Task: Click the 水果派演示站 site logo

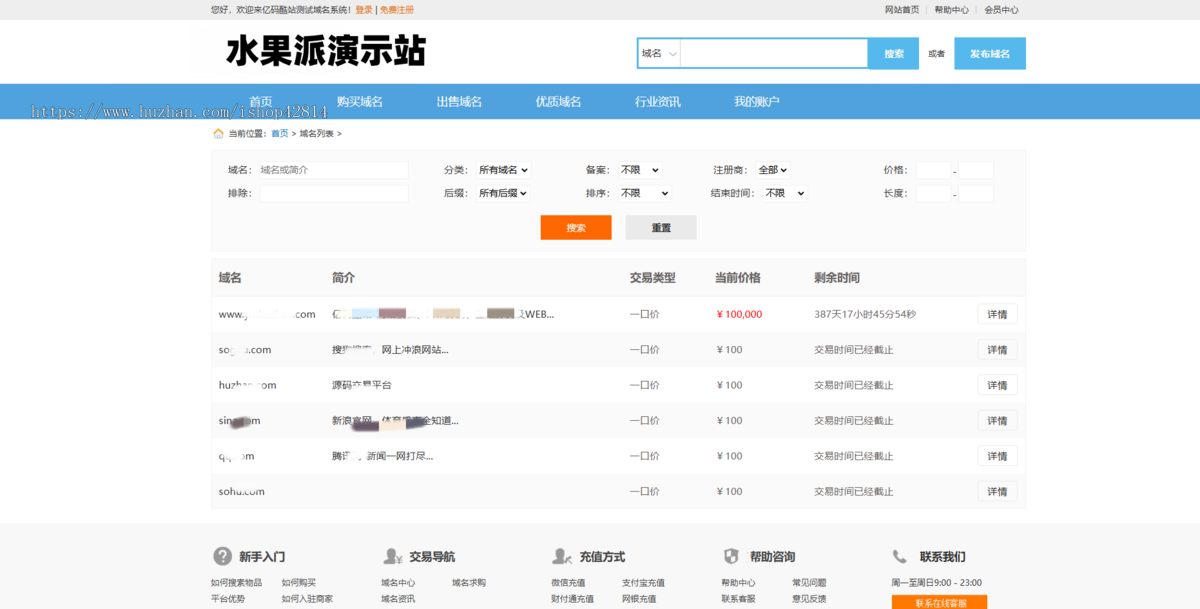Action: pyautogui.click(x=326, y=51)
